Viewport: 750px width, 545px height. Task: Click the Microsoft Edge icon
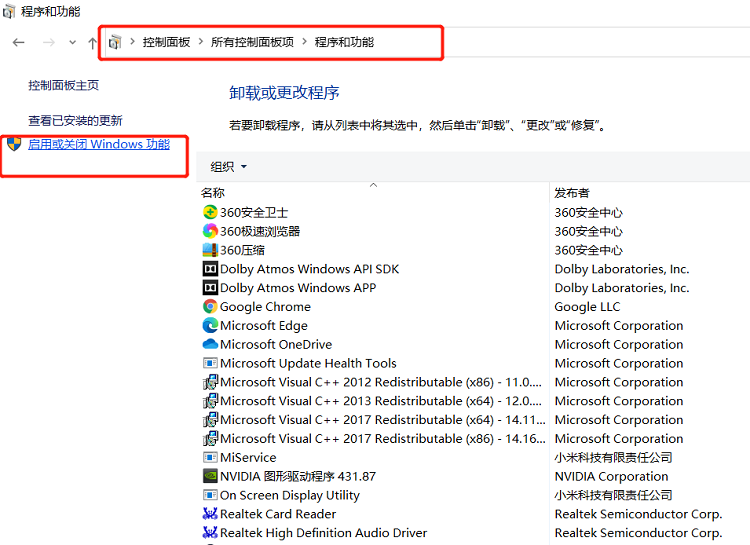click(210, 326)
